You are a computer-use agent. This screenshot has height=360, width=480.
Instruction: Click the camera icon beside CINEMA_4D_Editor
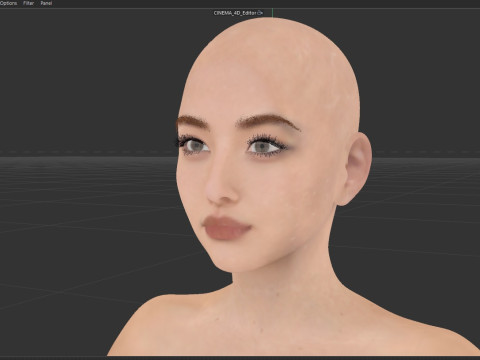coord(260,13)
